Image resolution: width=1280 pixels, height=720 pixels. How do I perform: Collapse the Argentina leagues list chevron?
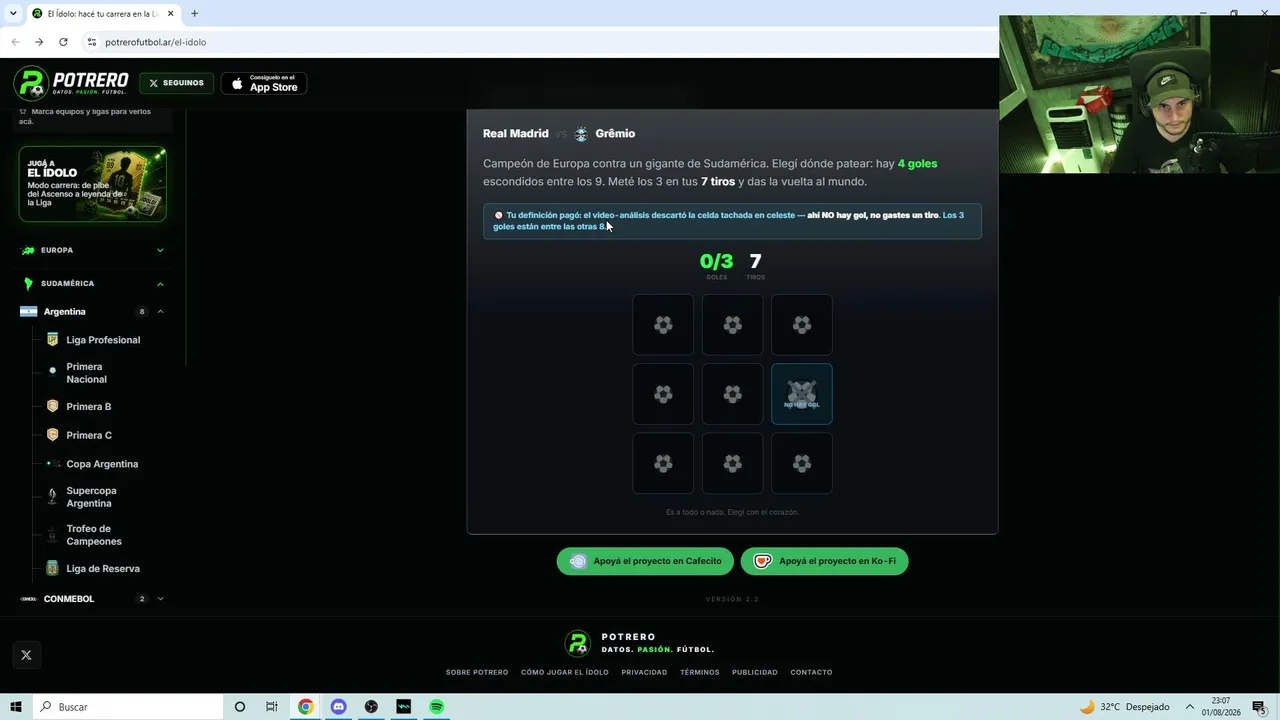pos(160,312)
